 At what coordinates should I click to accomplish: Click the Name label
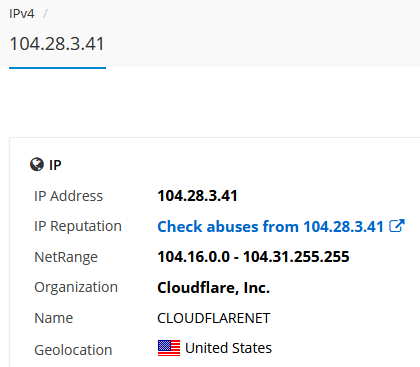[x=54, y=318]
